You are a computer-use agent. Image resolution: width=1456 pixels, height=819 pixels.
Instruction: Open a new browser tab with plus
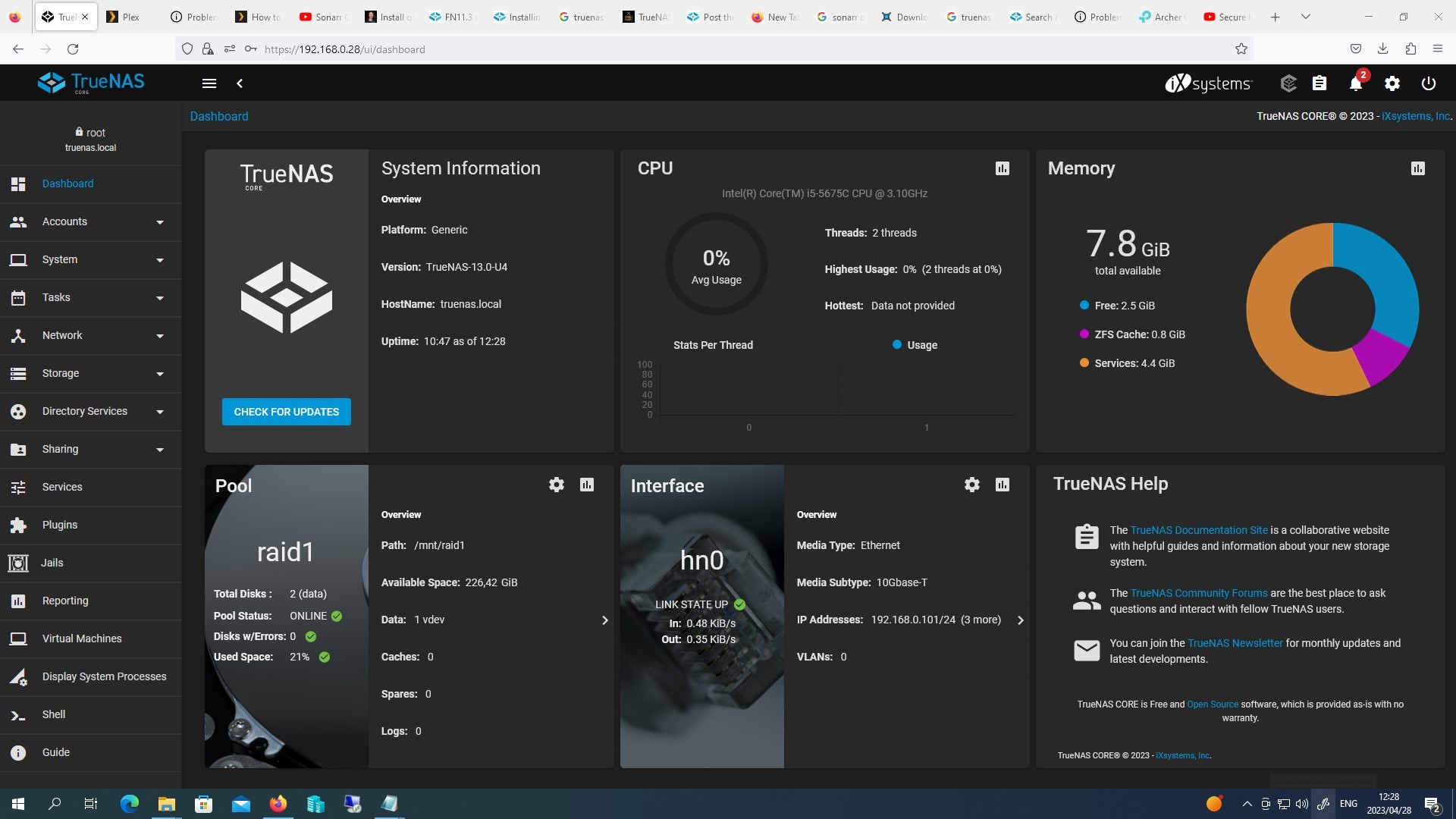[1275, 17]
